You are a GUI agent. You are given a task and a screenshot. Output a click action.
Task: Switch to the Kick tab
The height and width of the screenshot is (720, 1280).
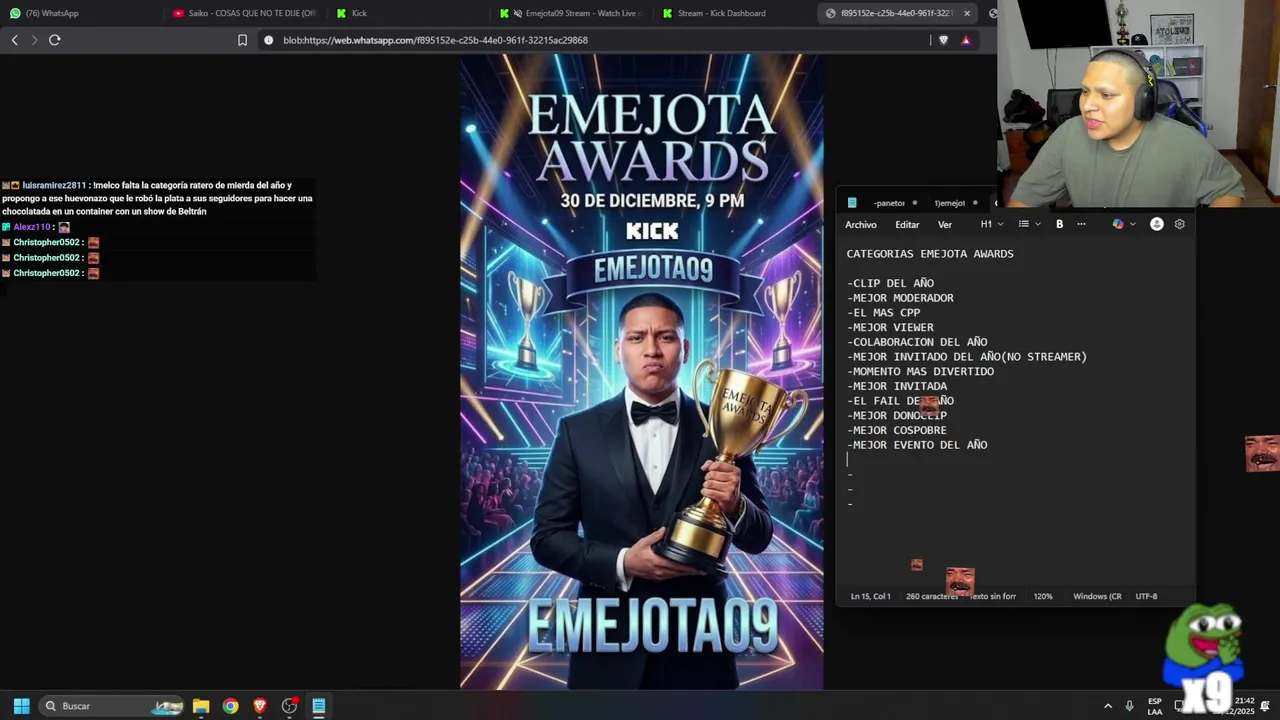coord(410,13)
